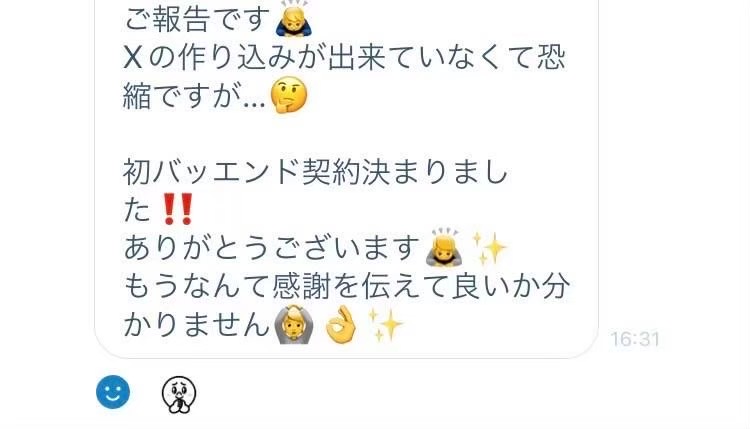Select the もうなんて感謝を伝えて良いか分 line
The height and width of the screenshot is (429, 750).
pyautogui.click(x=347, y=286)
